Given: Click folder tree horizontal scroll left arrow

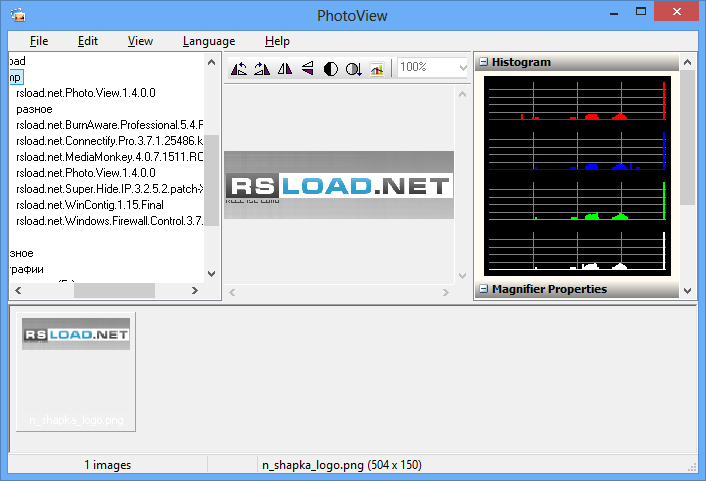Looking at the screenshot, I should click(18, 290).
